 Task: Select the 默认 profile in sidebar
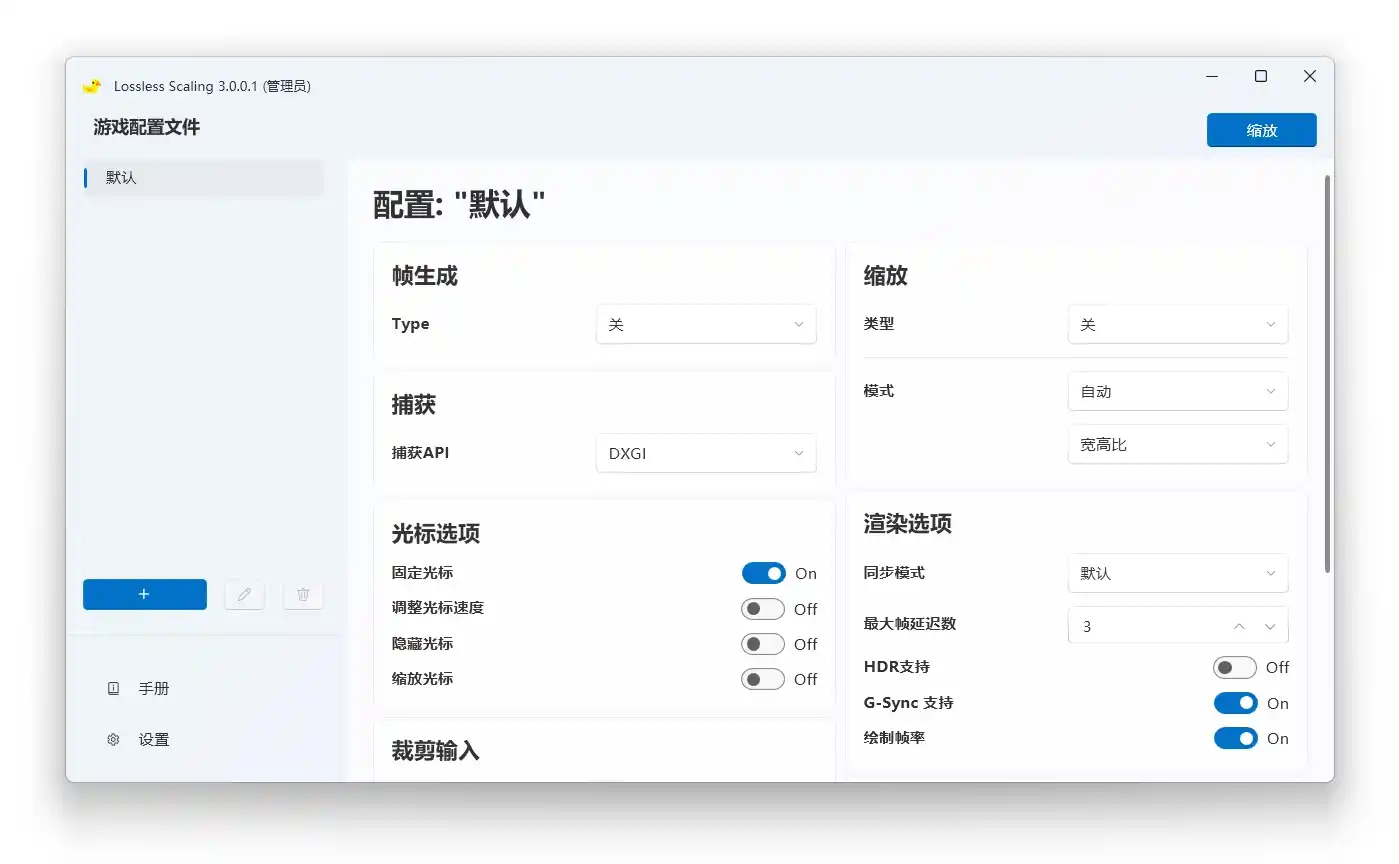(203, 178)
